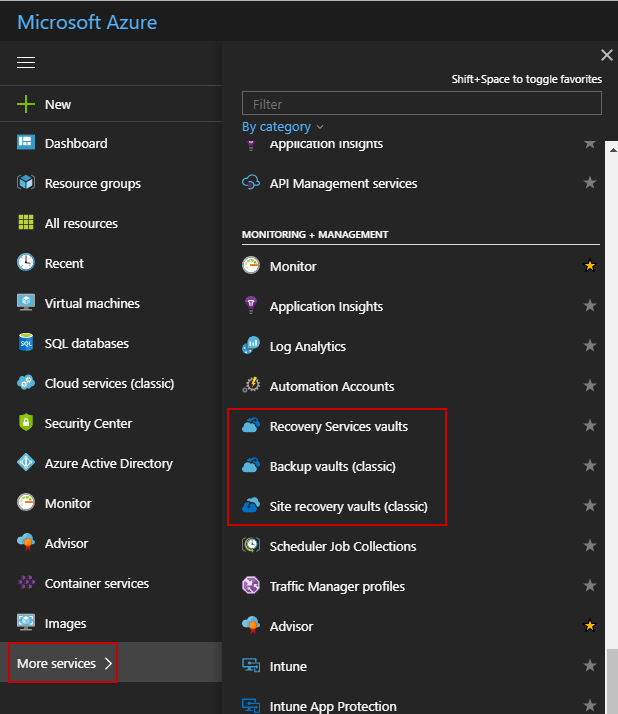Open the Images icon in the sidebar
The image size is (618, 714).
[26, 622]
